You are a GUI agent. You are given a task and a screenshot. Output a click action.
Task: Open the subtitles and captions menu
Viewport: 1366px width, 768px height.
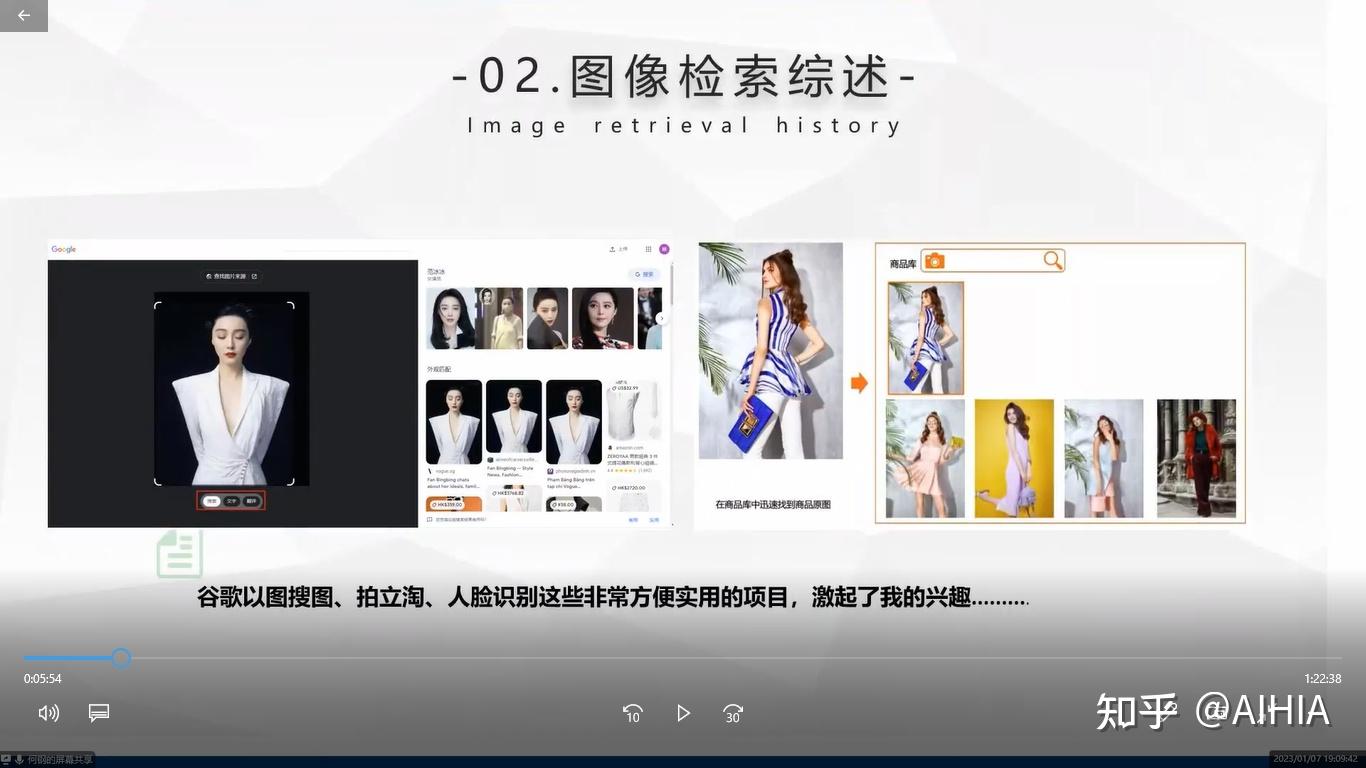[x=98, y=713]
